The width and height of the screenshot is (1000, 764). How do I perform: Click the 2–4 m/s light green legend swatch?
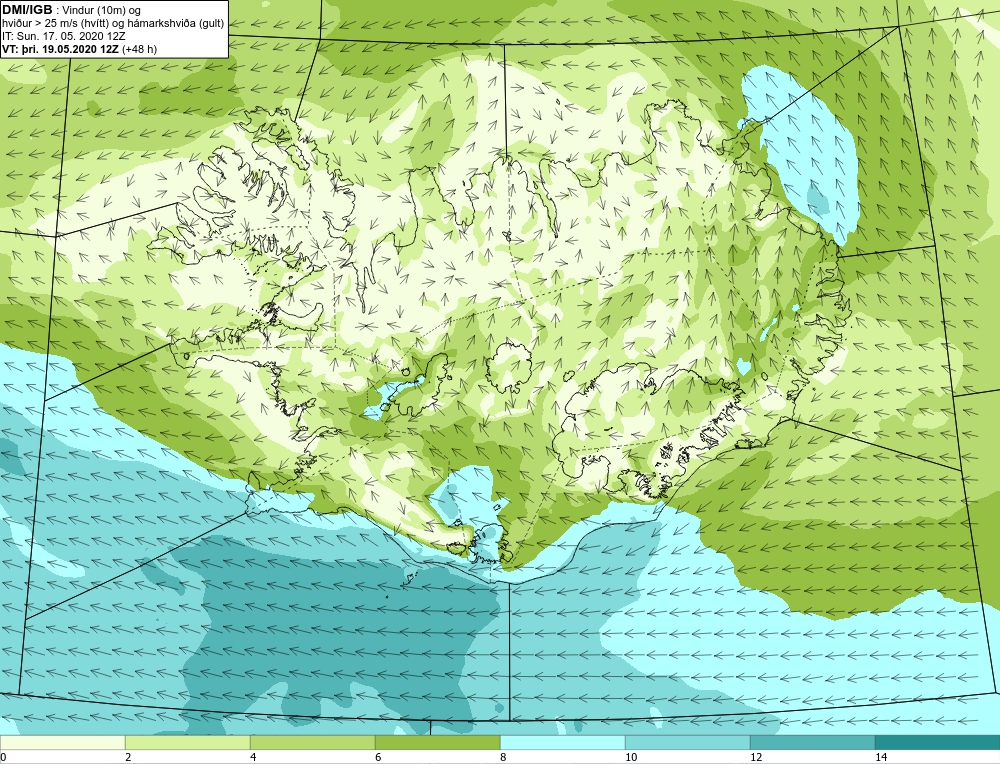pos(188,742)
